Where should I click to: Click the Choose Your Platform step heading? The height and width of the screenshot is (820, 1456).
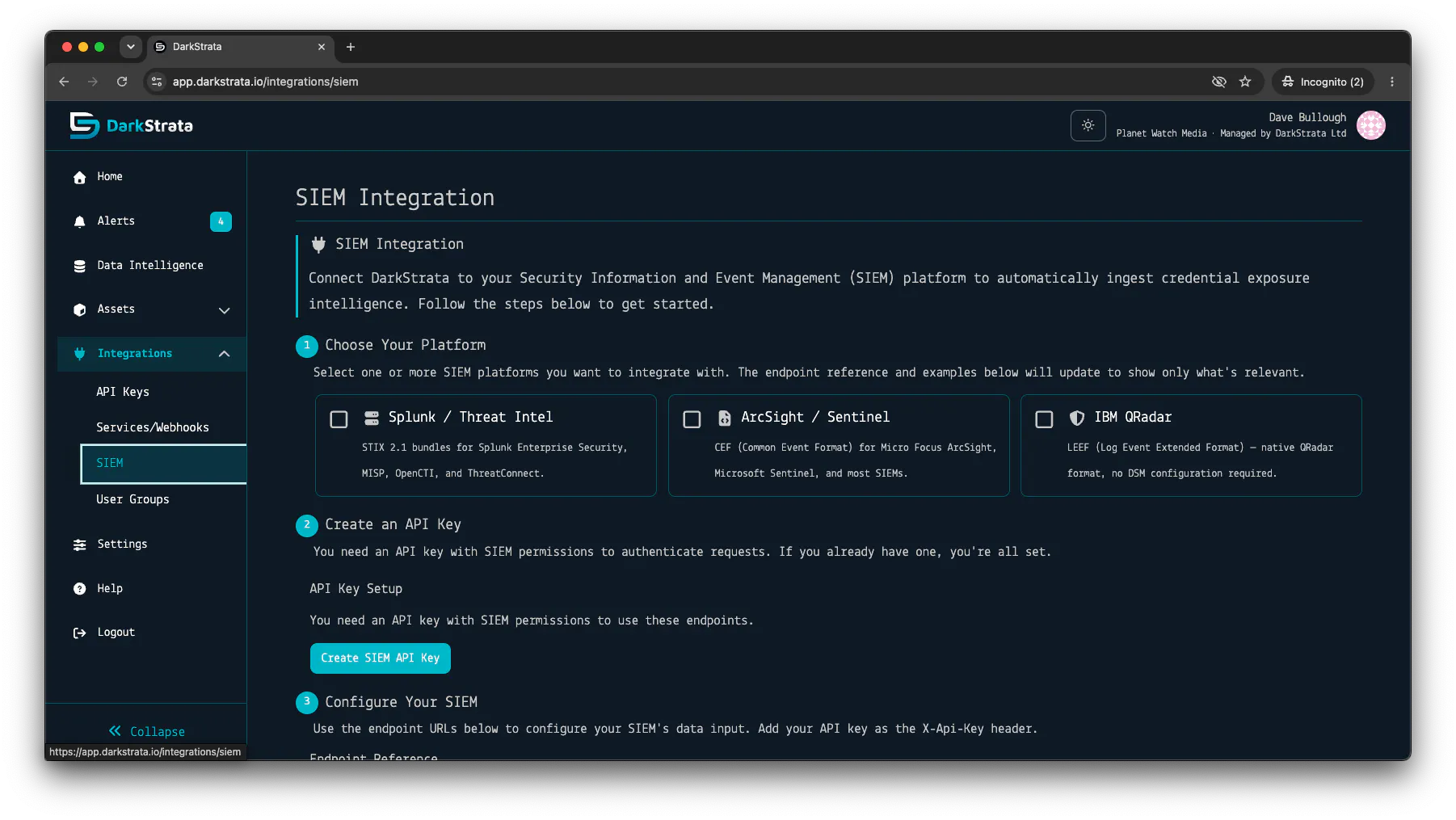[x=406, y=346]
